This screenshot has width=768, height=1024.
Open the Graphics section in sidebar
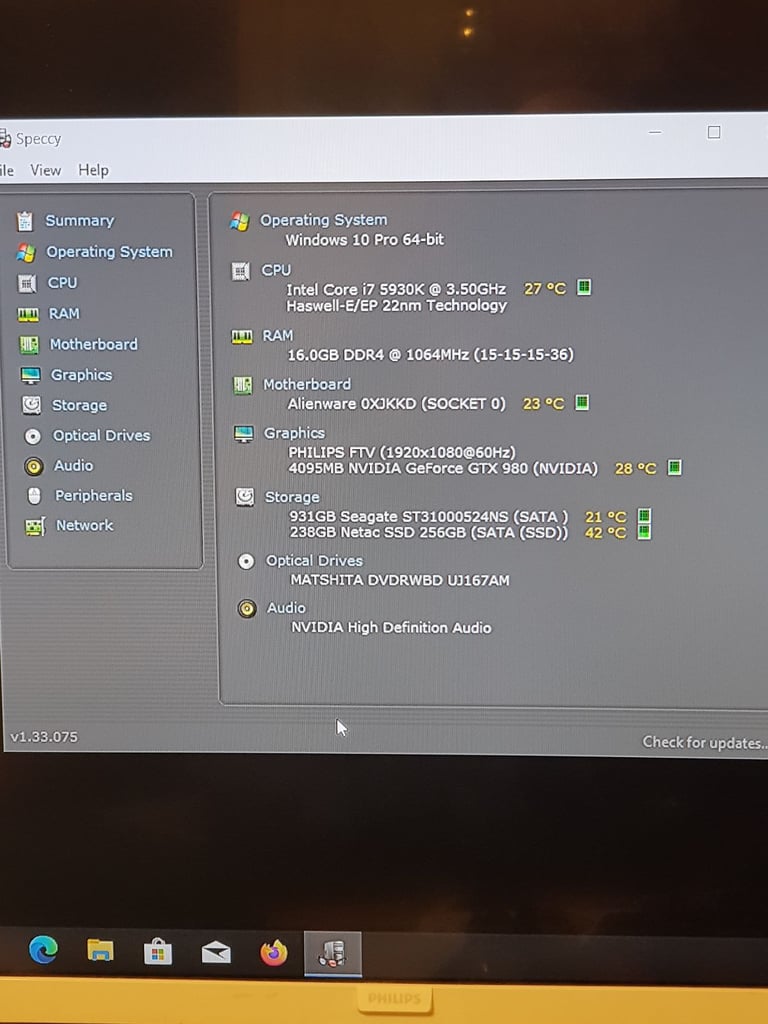tap(82, 375)
